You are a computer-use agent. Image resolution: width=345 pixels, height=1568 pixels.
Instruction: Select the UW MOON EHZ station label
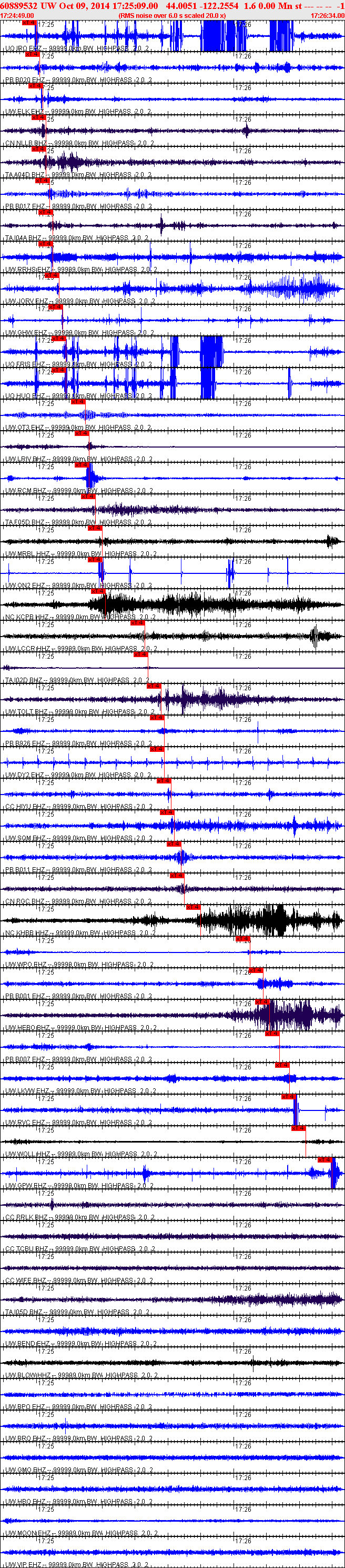[x=82, y=1534]
